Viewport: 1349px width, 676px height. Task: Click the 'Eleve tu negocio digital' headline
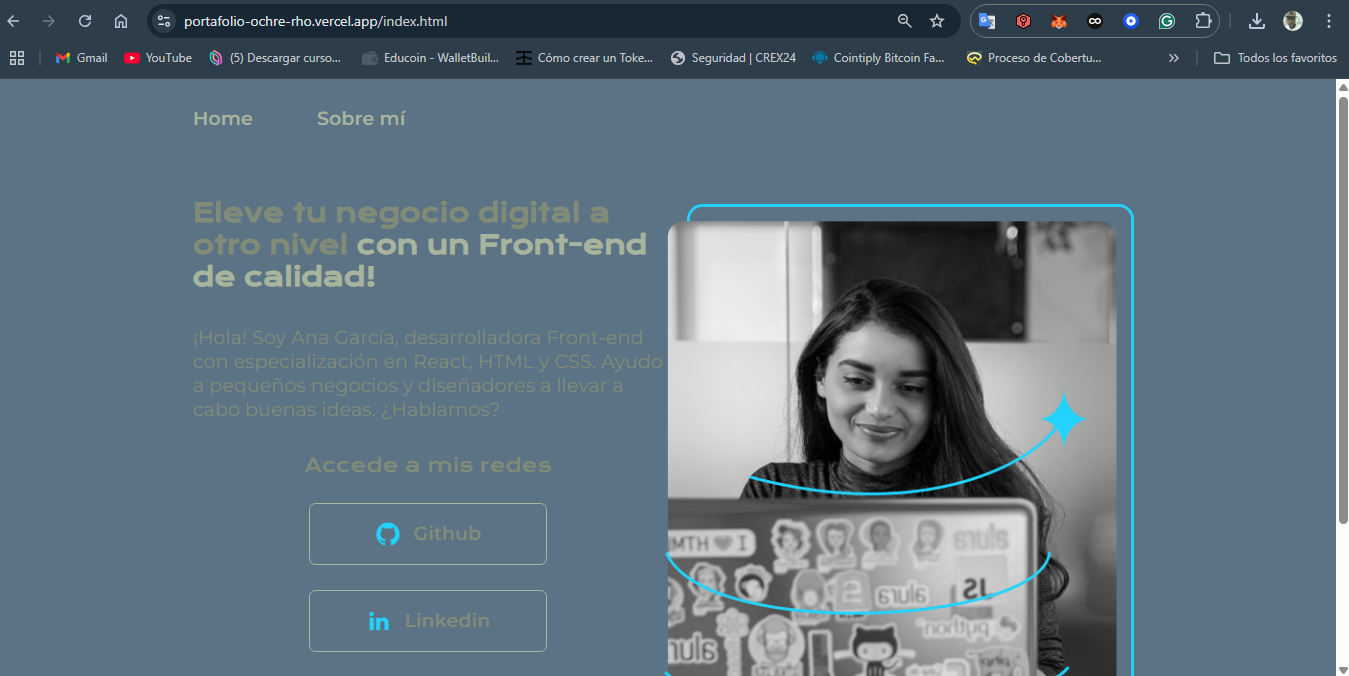420,244
